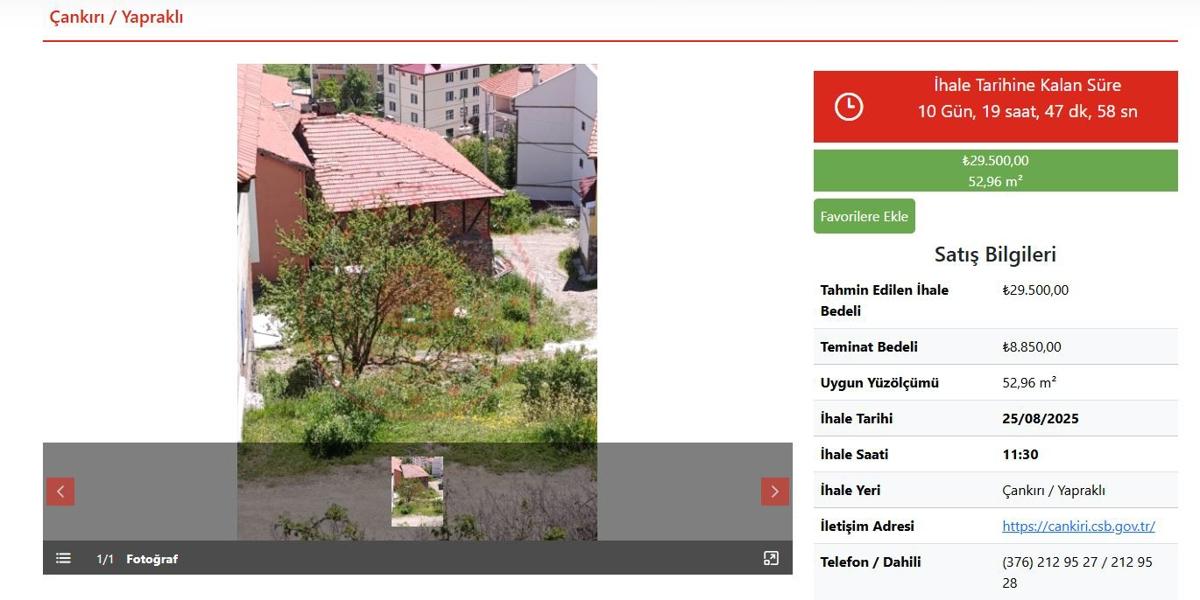1200x600 pixels.
Task: Open the cankiri.csb.gov.tr contact link
Action: (x=1079, y=526)
